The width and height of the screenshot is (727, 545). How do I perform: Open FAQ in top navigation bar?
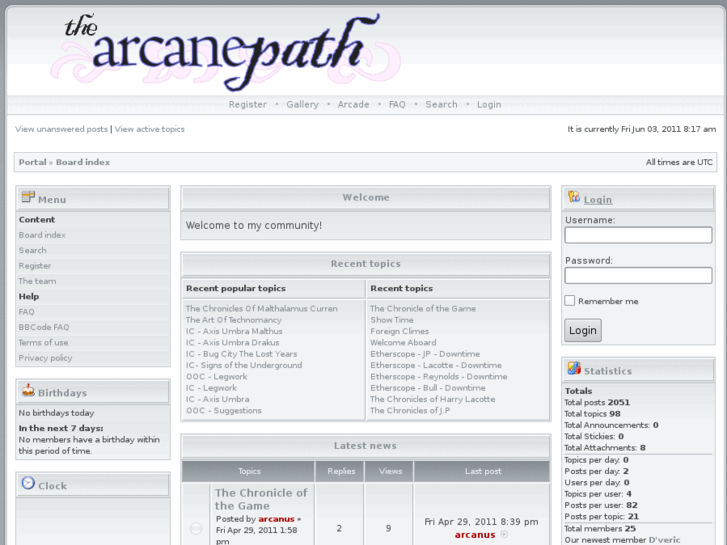pyautogui.click(x=397, y=104)
